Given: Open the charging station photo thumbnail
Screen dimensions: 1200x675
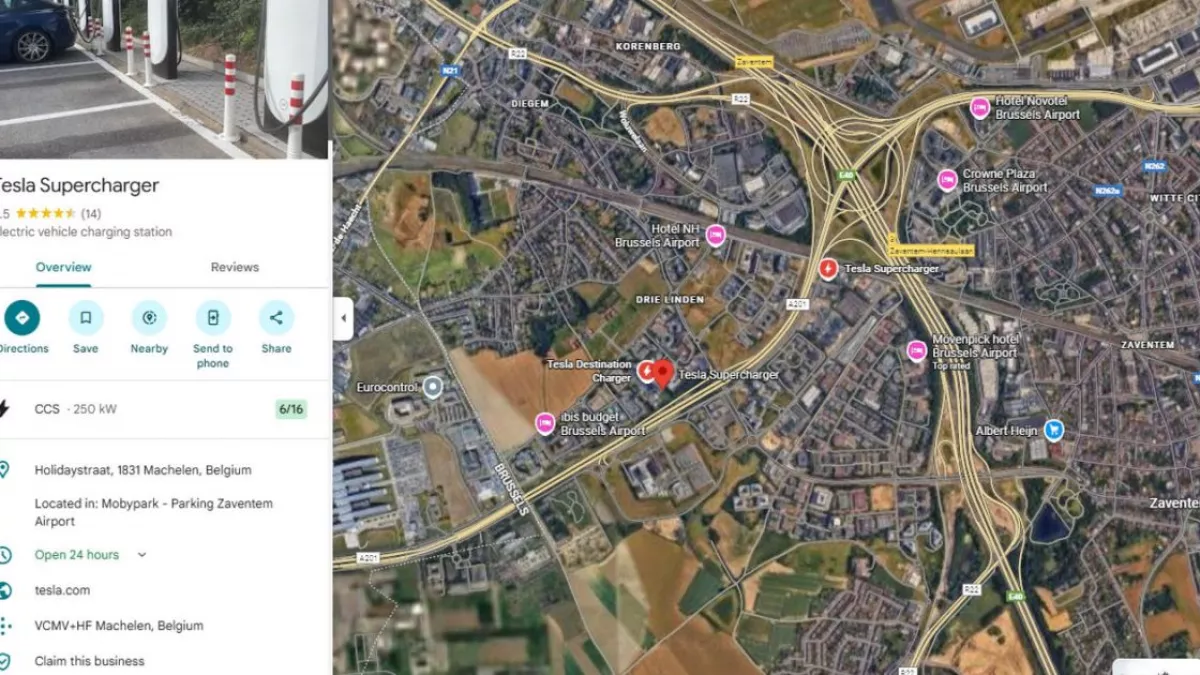Looking at the screenshot, I should pos(164,79).
